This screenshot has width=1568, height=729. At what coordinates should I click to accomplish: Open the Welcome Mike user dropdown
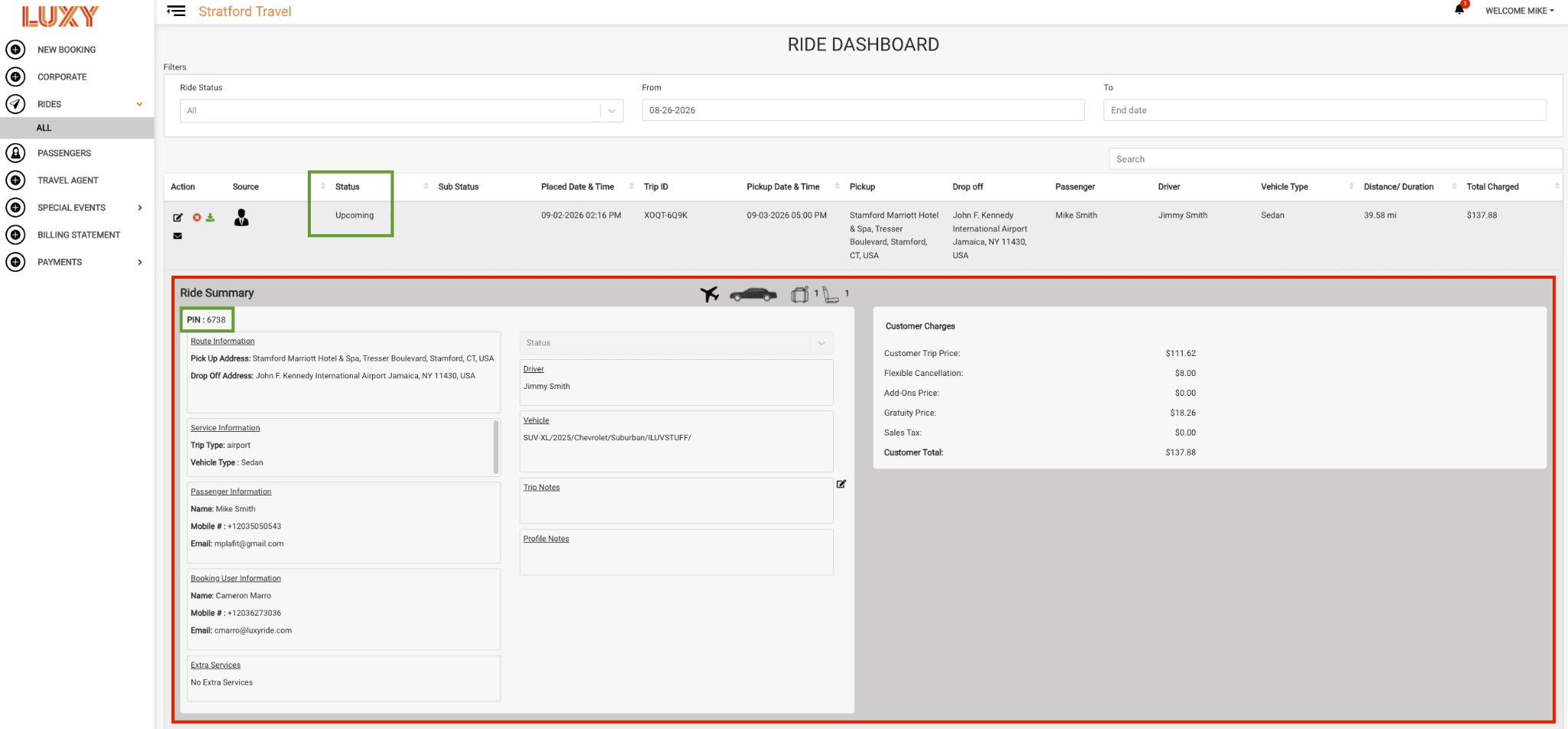1520,11
